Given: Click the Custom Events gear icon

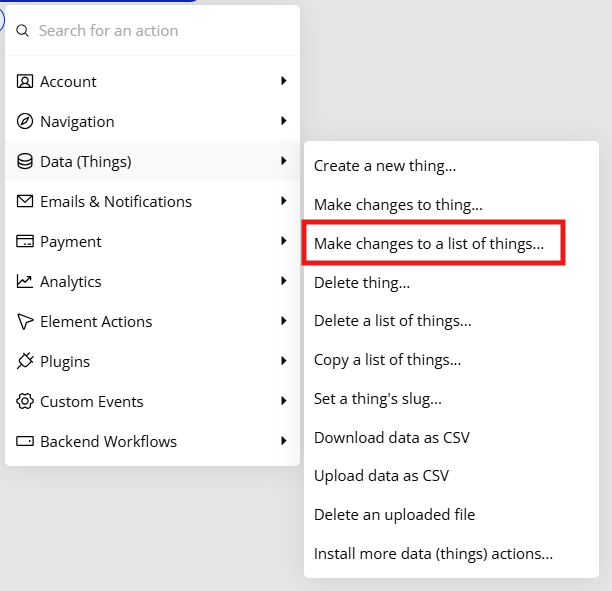Looking at the screenshot, I should coord(25,401).
